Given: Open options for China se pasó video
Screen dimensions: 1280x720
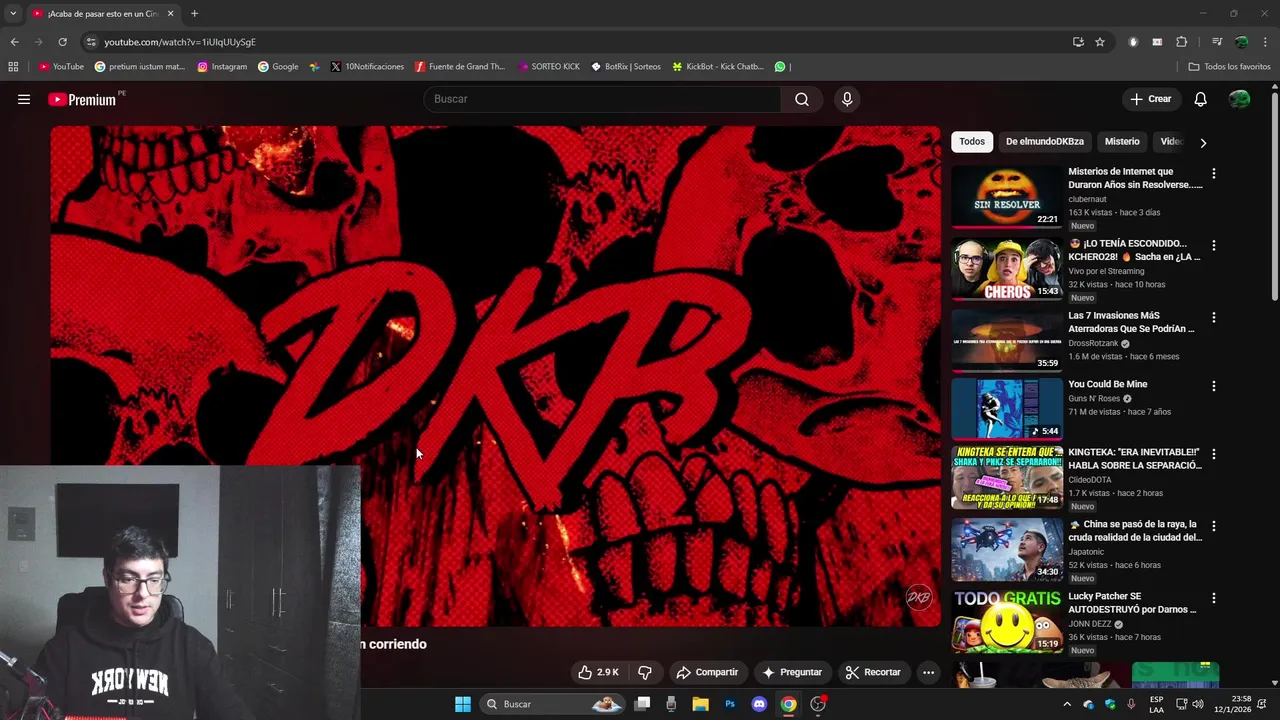Looking at the screenshot, I should tap(1214, 526).
